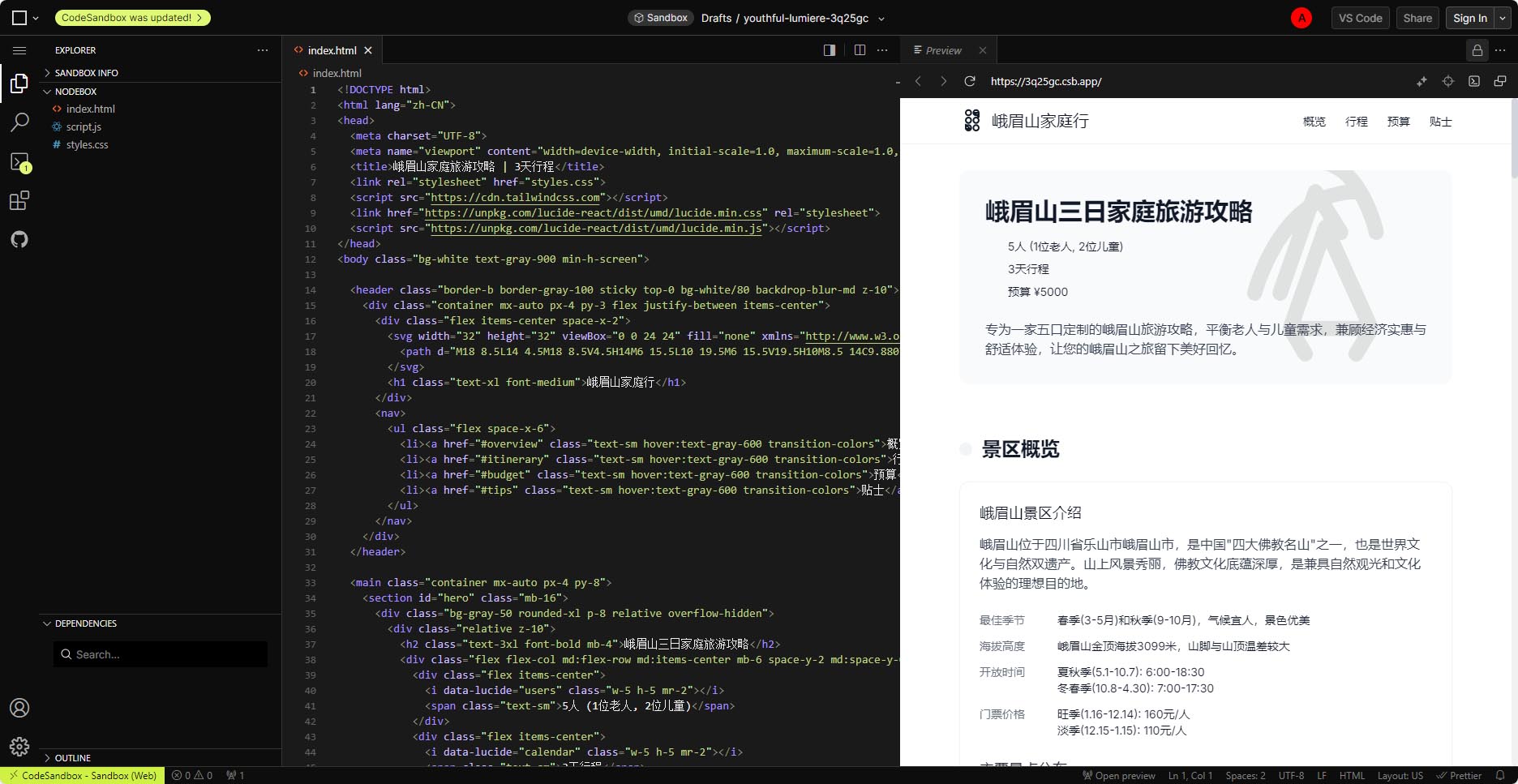The height and width of the screenshot is (784, 1518).
Task: Open the Search icon in activity bar
Action: (19, 122)
